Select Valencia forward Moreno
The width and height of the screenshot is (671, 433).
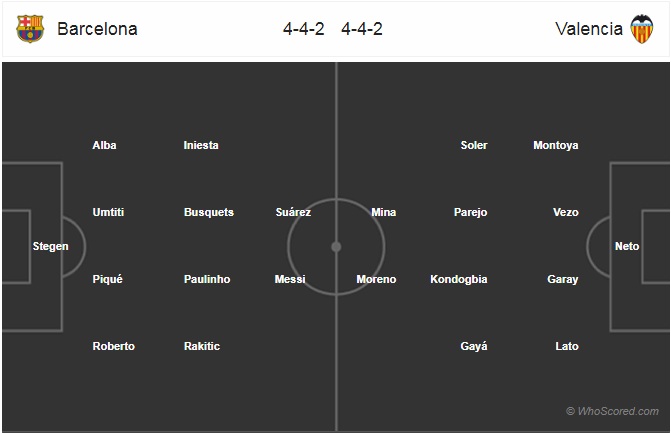(376, 279)
